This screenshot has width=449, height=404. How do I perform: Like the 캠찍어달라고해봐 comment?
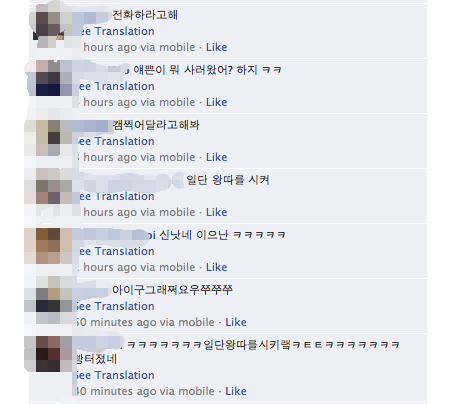217,157
